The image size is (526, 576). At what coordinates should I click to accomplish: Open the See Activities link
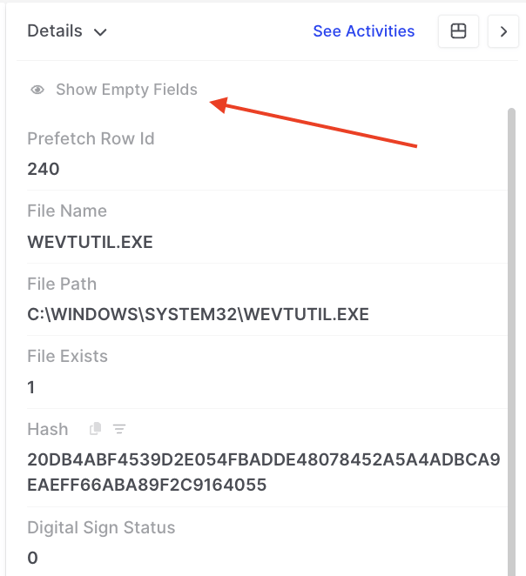click(x=364, y=31)
